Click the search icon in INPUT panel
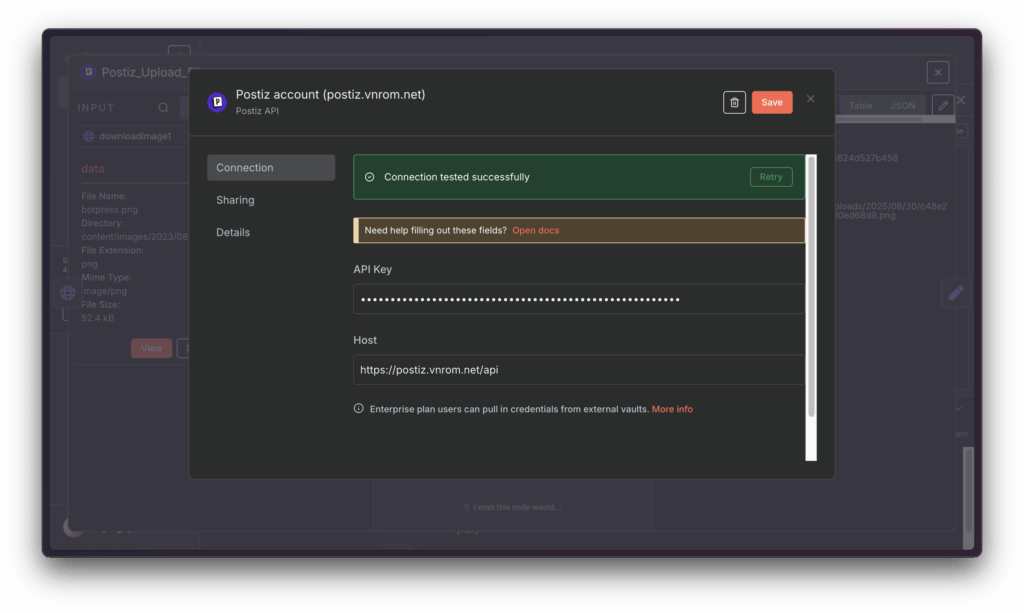Screen dimensions: 1024x613 [x=163, y=108]
